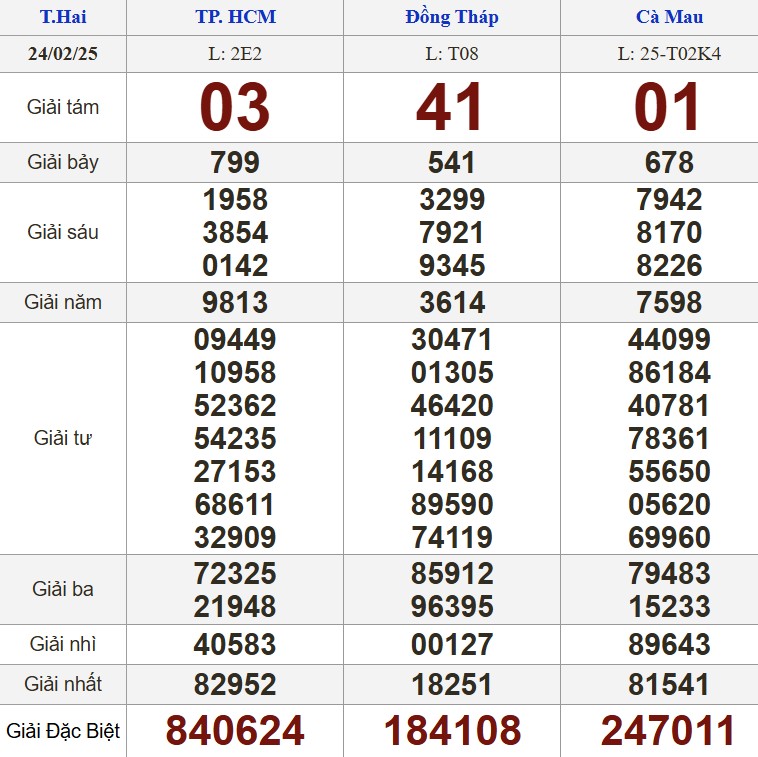Select the lot code L: 25-T02K4
Screen dimensions: 758x757
coord(669,54)
